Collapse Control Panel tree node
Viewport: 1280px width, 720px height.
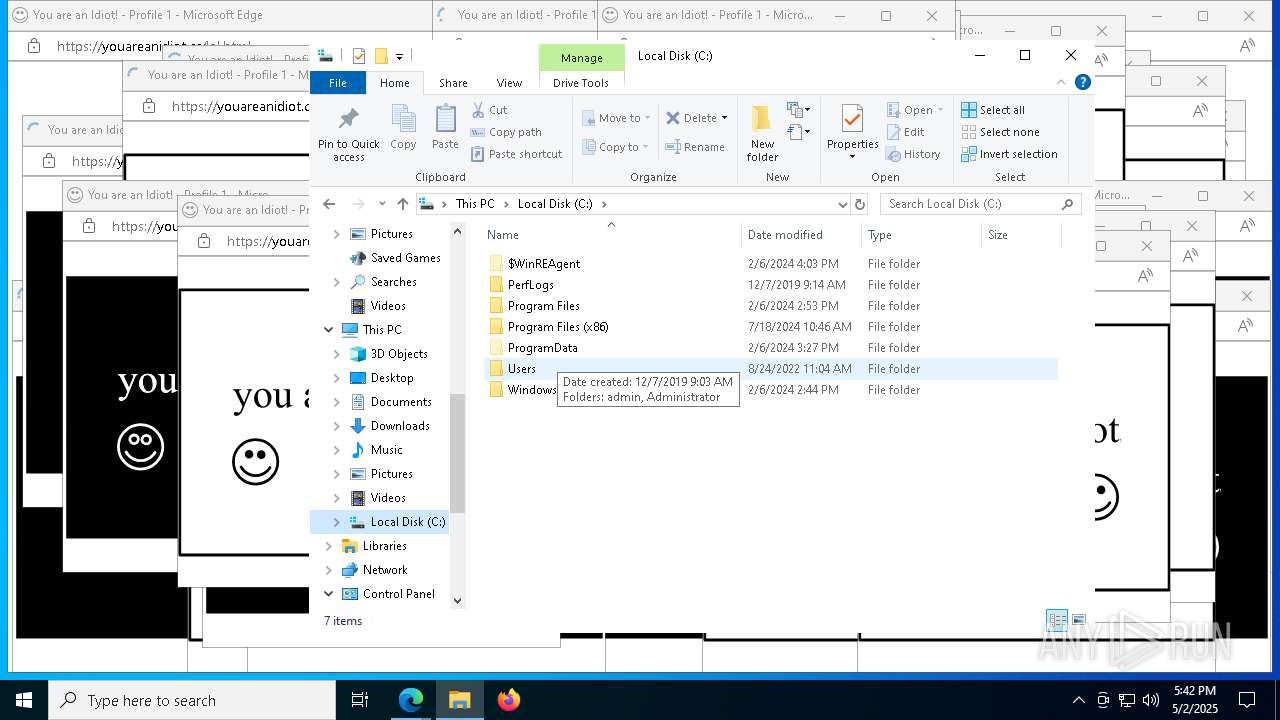coord(328,594)
